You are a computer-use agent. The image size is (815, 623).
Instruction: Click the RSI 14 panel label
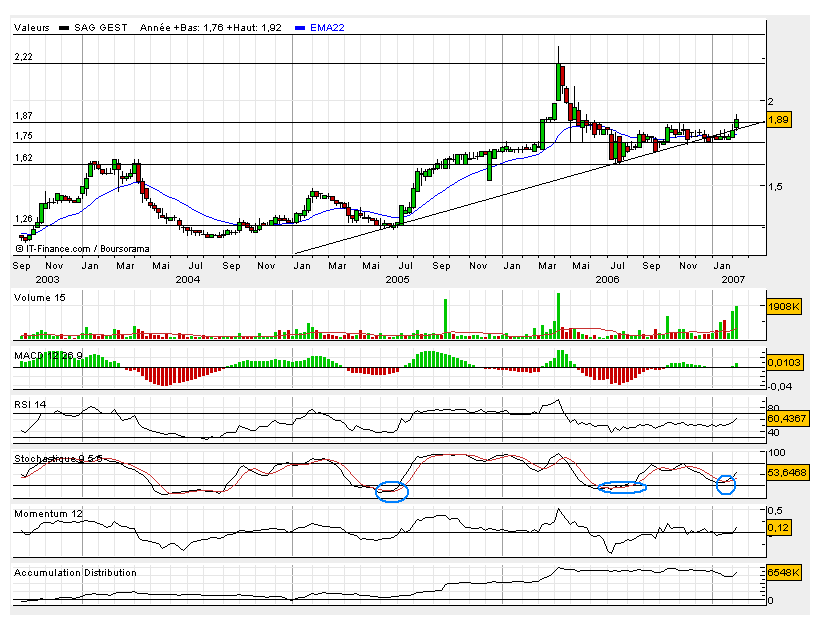coord(30,404)
